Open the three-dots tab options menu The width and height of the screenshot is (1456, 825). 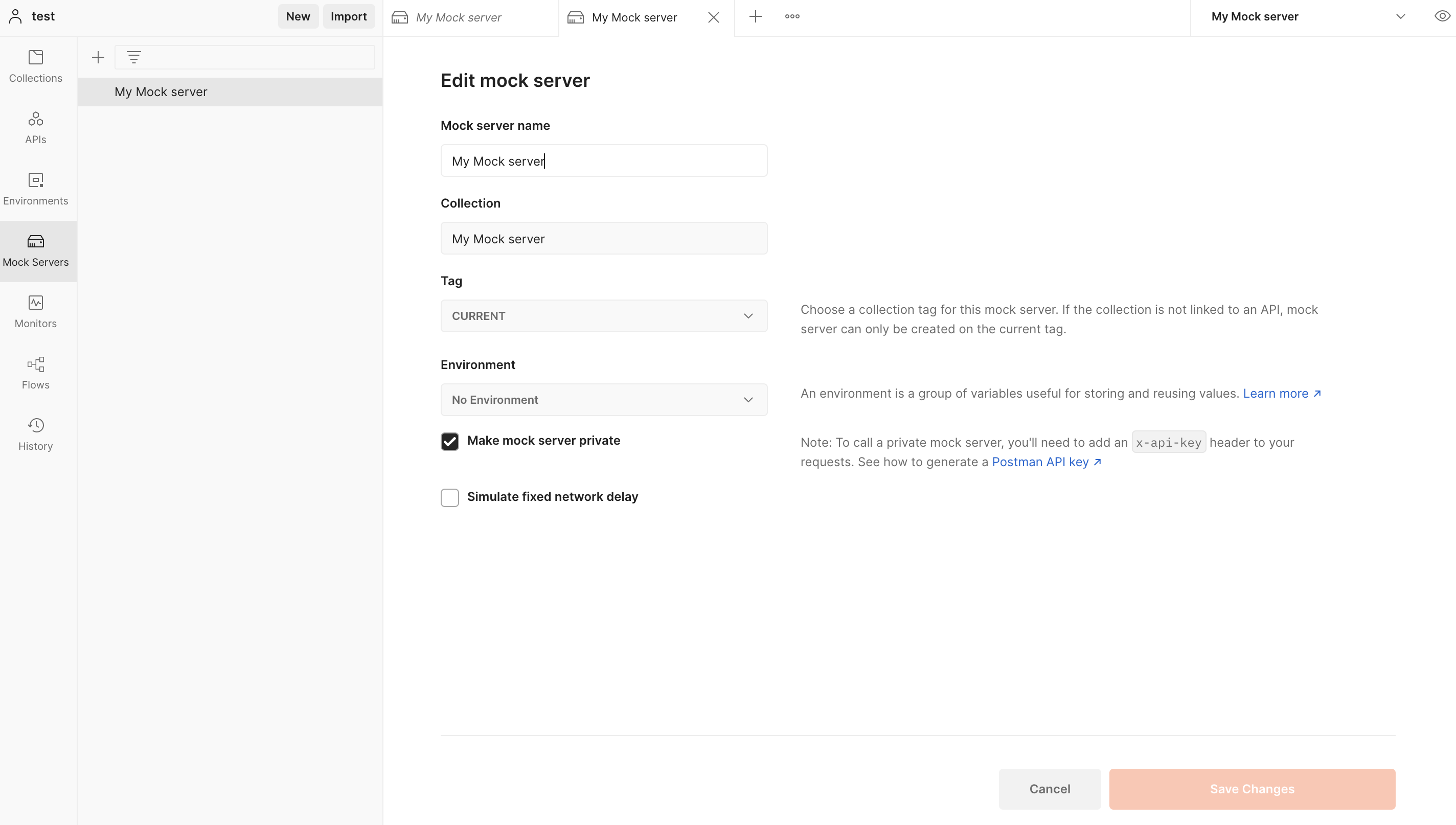(x=792, y=16)
